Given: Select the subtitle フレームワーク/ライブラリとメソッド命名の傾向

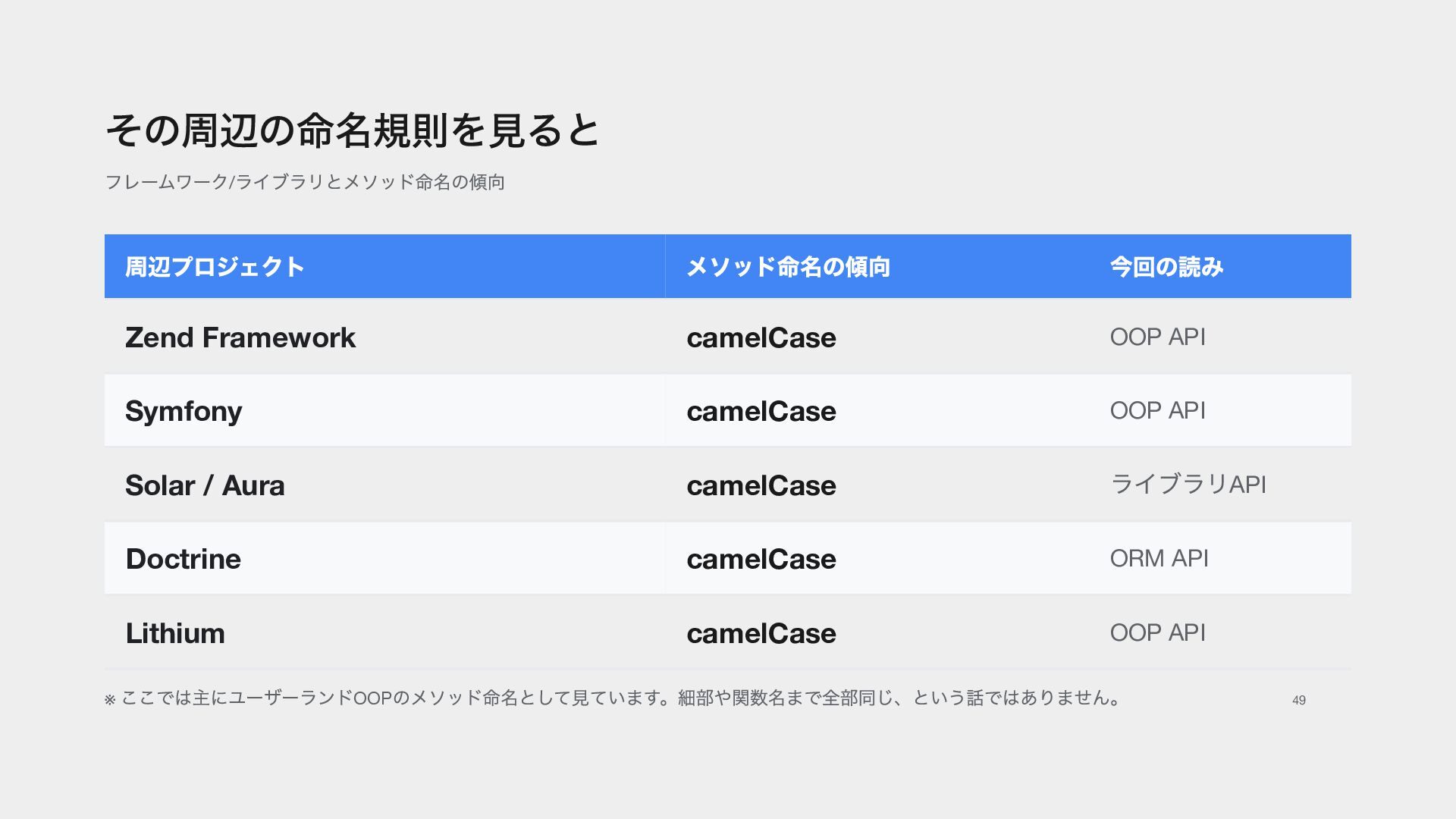Looking at the screenshot, I should click(305, 182).
